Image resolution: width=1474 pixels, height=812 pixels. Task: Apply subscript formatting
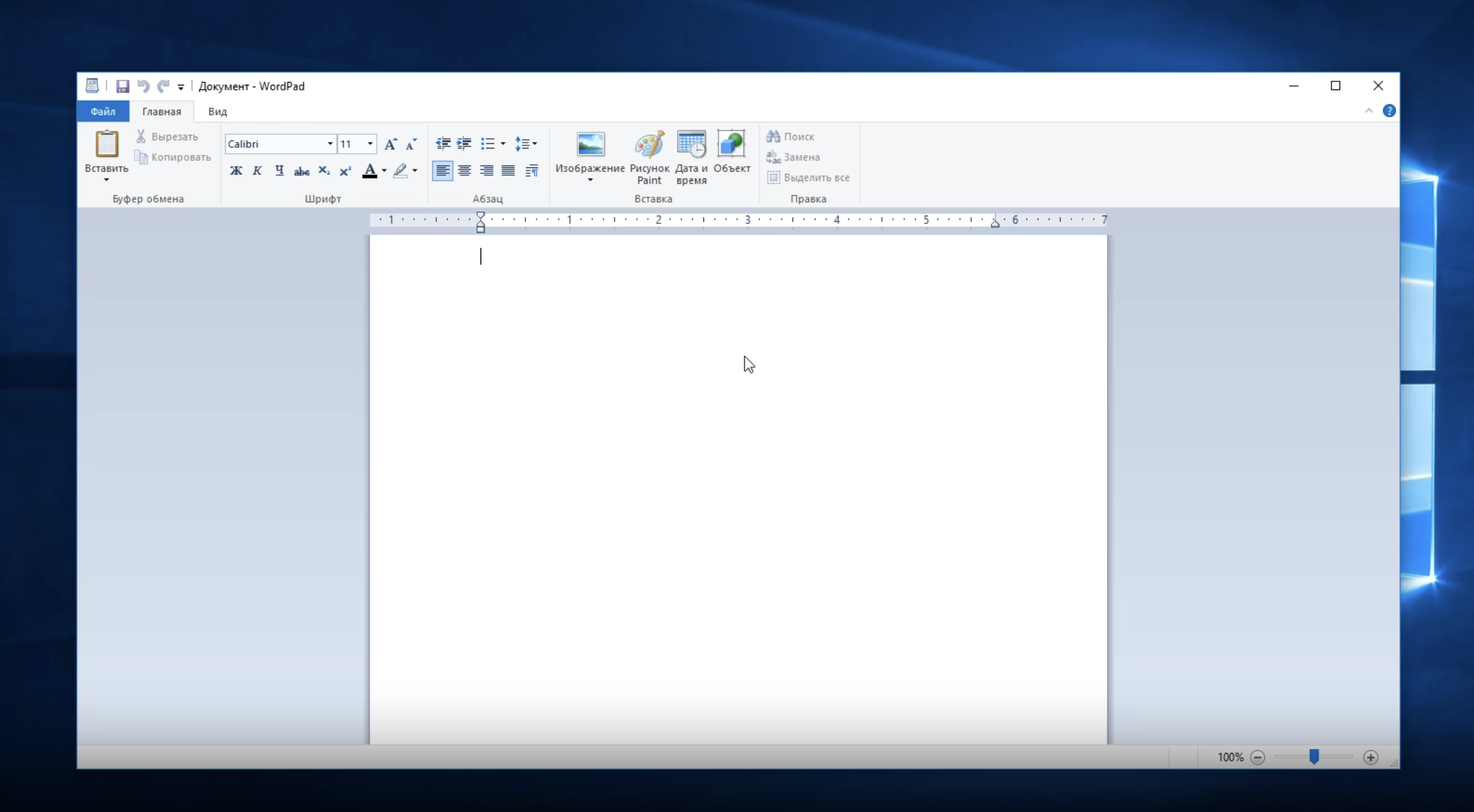click(324, 171)
